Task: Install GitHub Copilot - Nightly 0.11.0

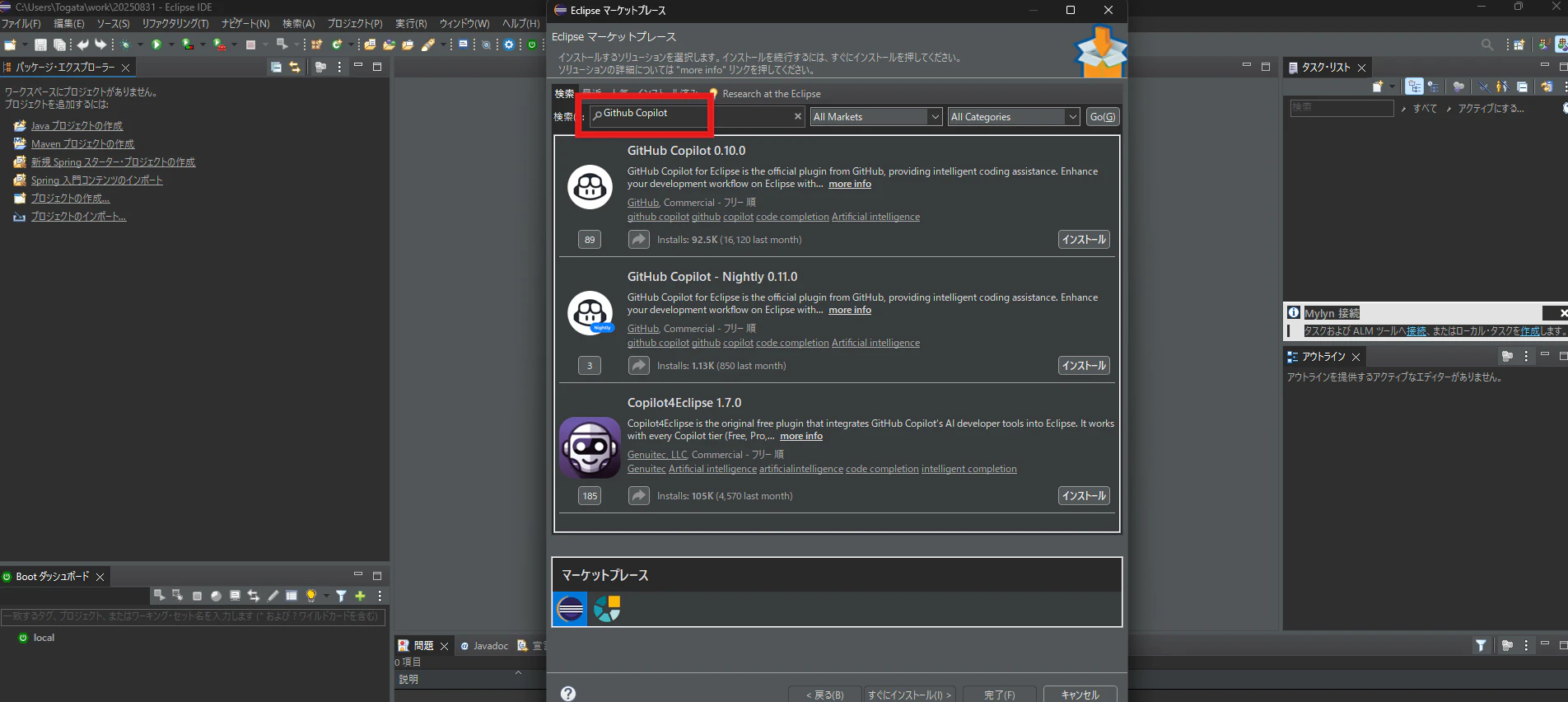Action: click(x=1084, y=366)
